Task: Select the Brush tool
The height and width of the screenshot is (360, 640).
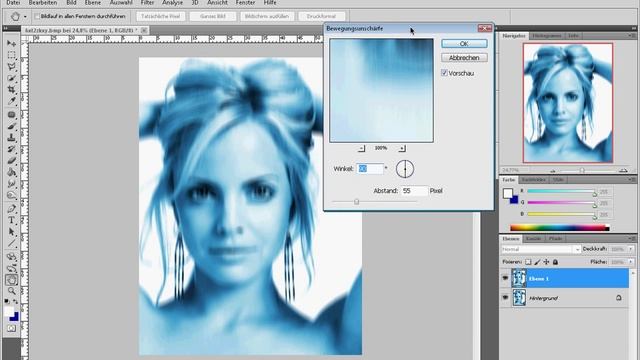Action: point(11,127)
